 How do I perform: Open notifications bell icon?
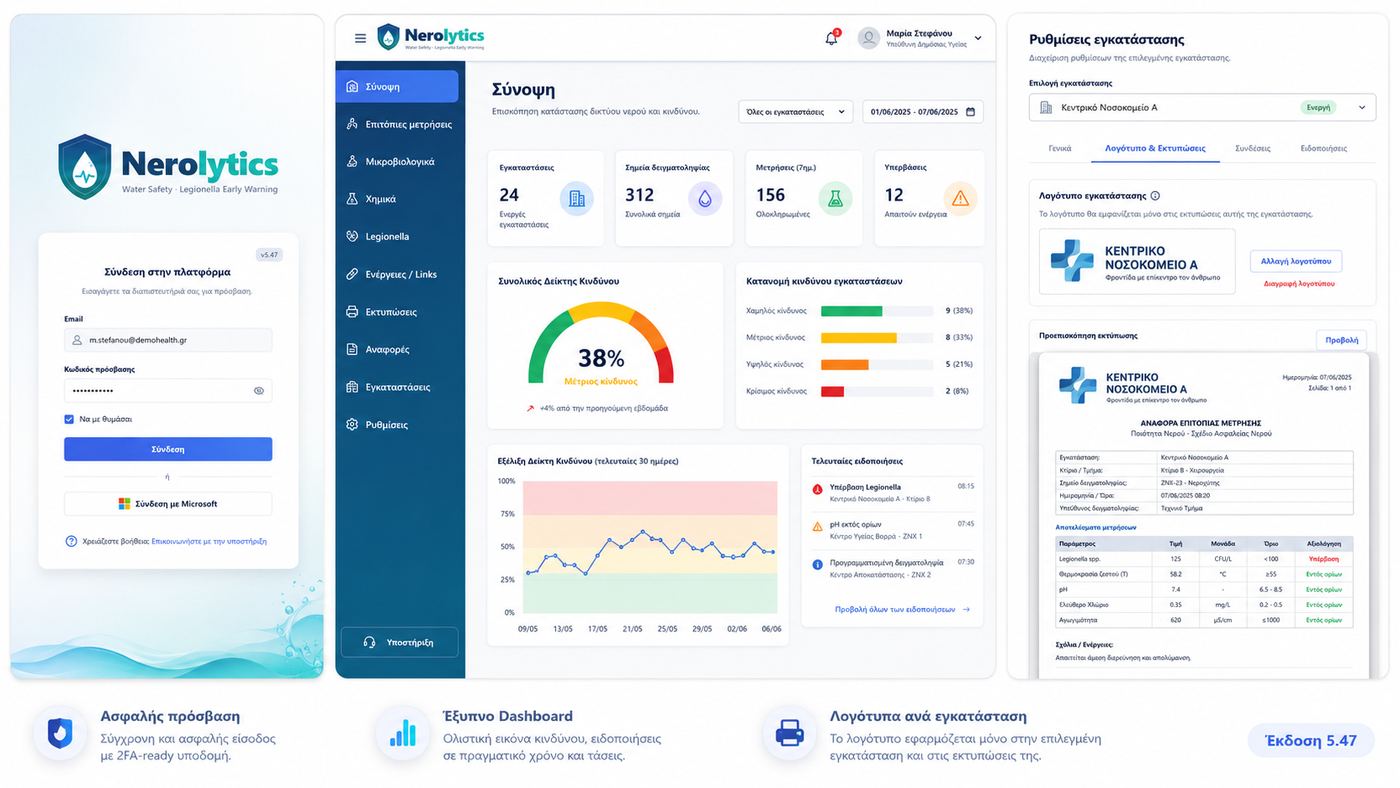(x=831, y=38)
